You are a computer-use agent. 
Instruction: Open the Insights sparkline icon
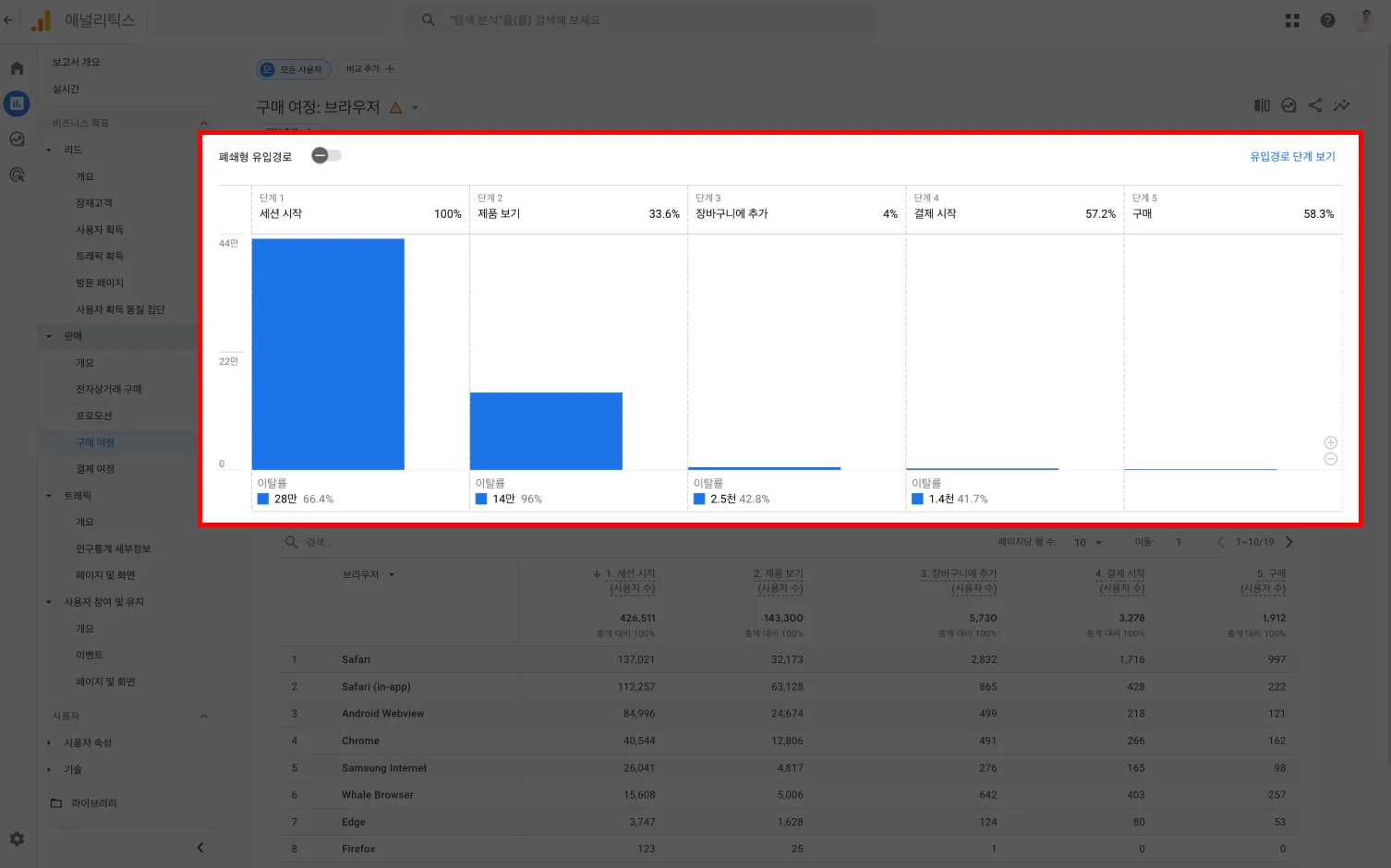[x=1341, y=105]
